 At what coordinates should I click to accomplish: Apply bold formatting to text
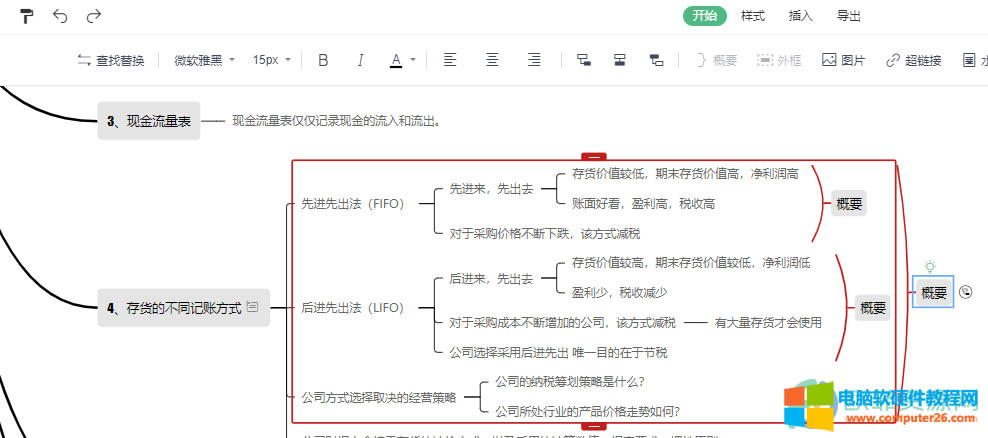[x=323, y=60]
